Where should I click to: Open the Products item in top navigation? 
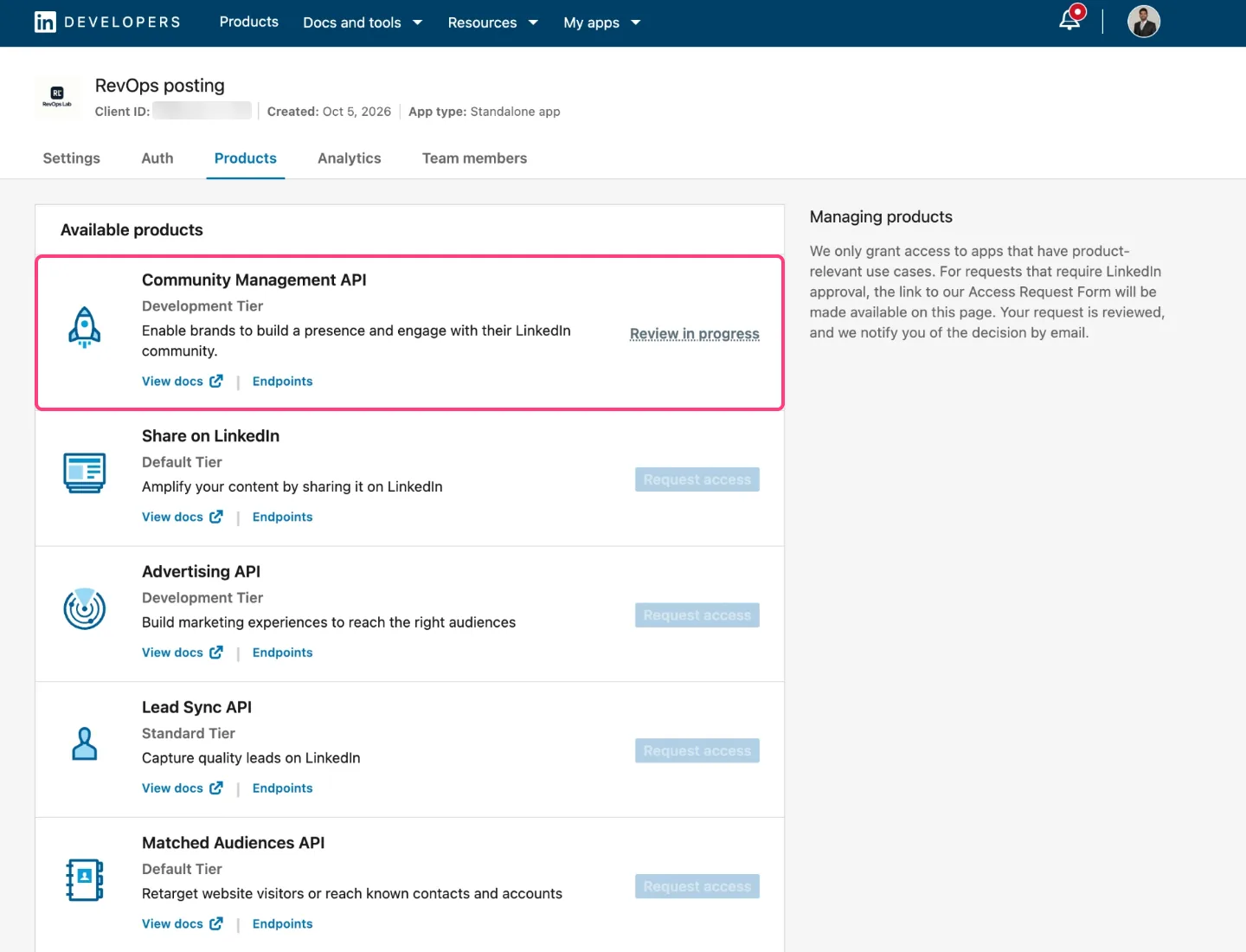249,22
